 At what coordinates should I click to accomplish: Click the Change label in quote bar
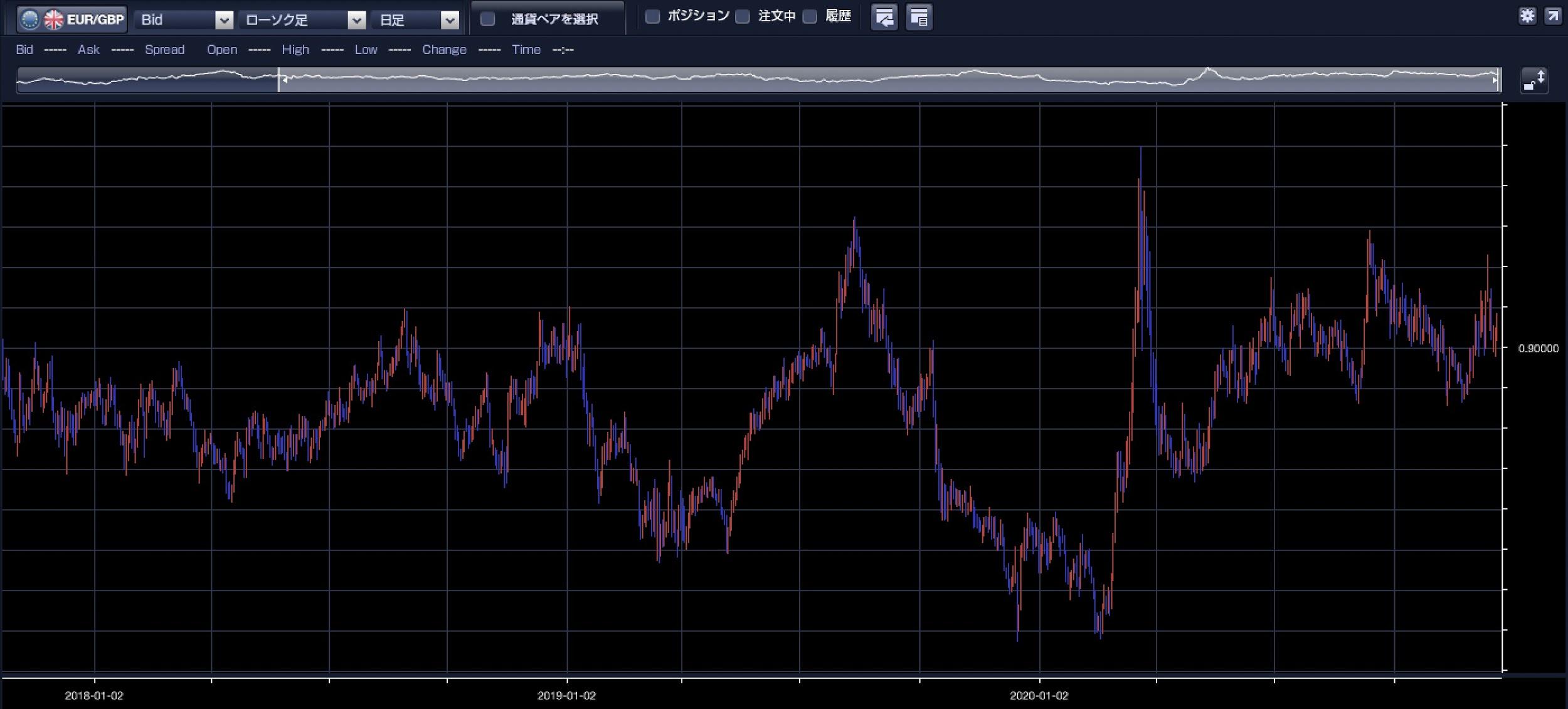click(x=444, y=50)
